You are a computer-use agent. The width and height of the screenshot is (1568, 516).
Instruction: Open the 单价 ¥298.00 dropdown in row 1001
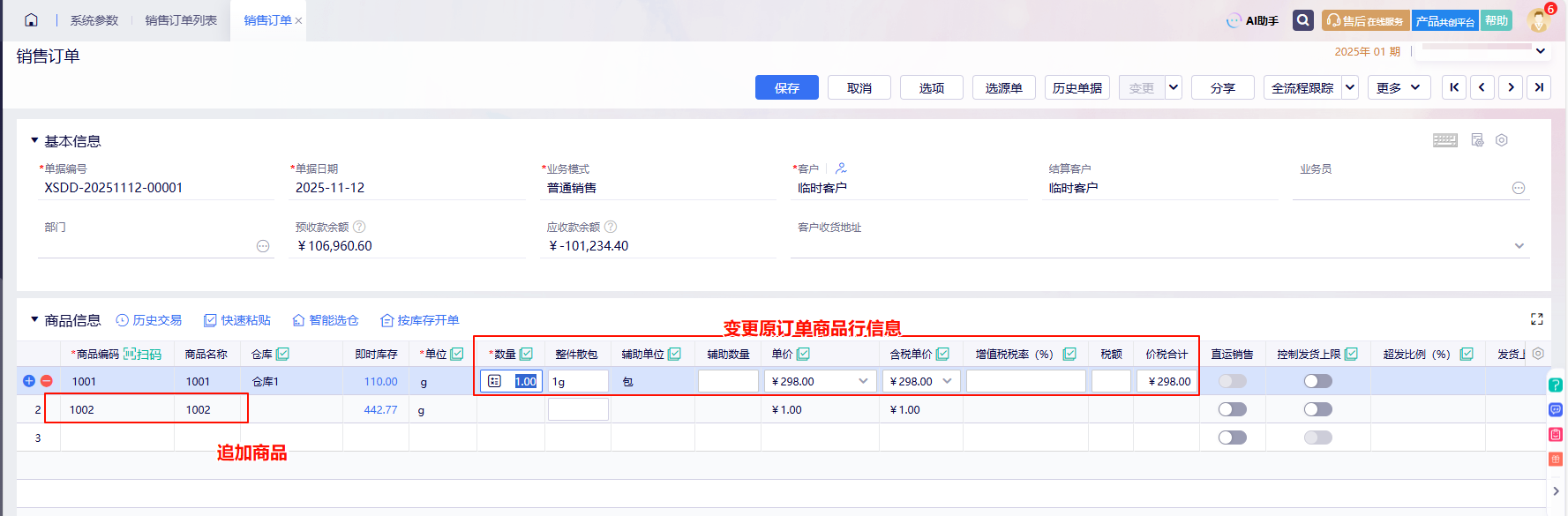(x=863, y=381)
